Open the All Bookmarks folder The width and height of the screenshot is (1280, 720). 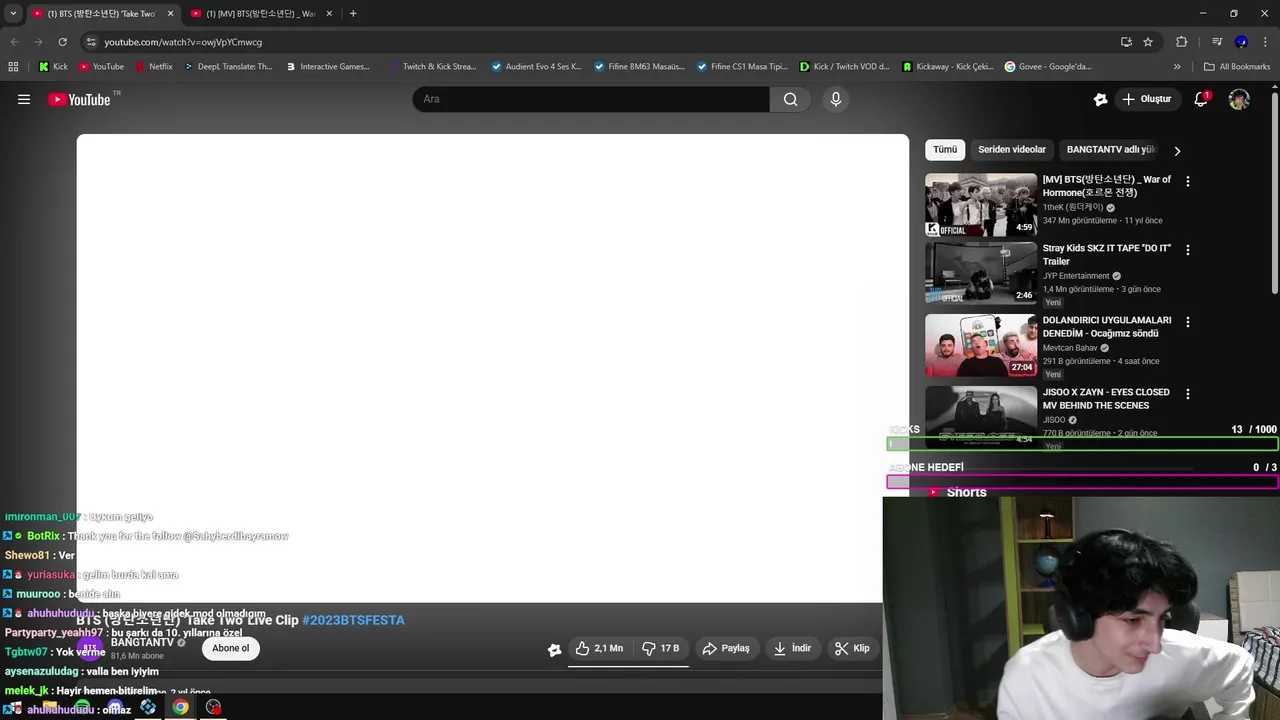pos(1237,67)
